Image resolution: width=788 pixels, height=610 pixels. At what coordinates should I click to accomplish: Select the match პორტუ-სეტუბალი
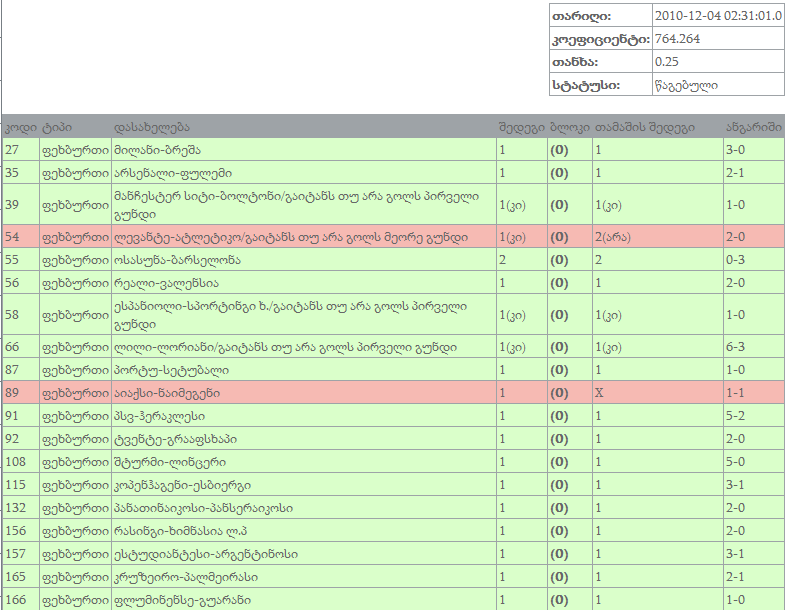[171, 370]
